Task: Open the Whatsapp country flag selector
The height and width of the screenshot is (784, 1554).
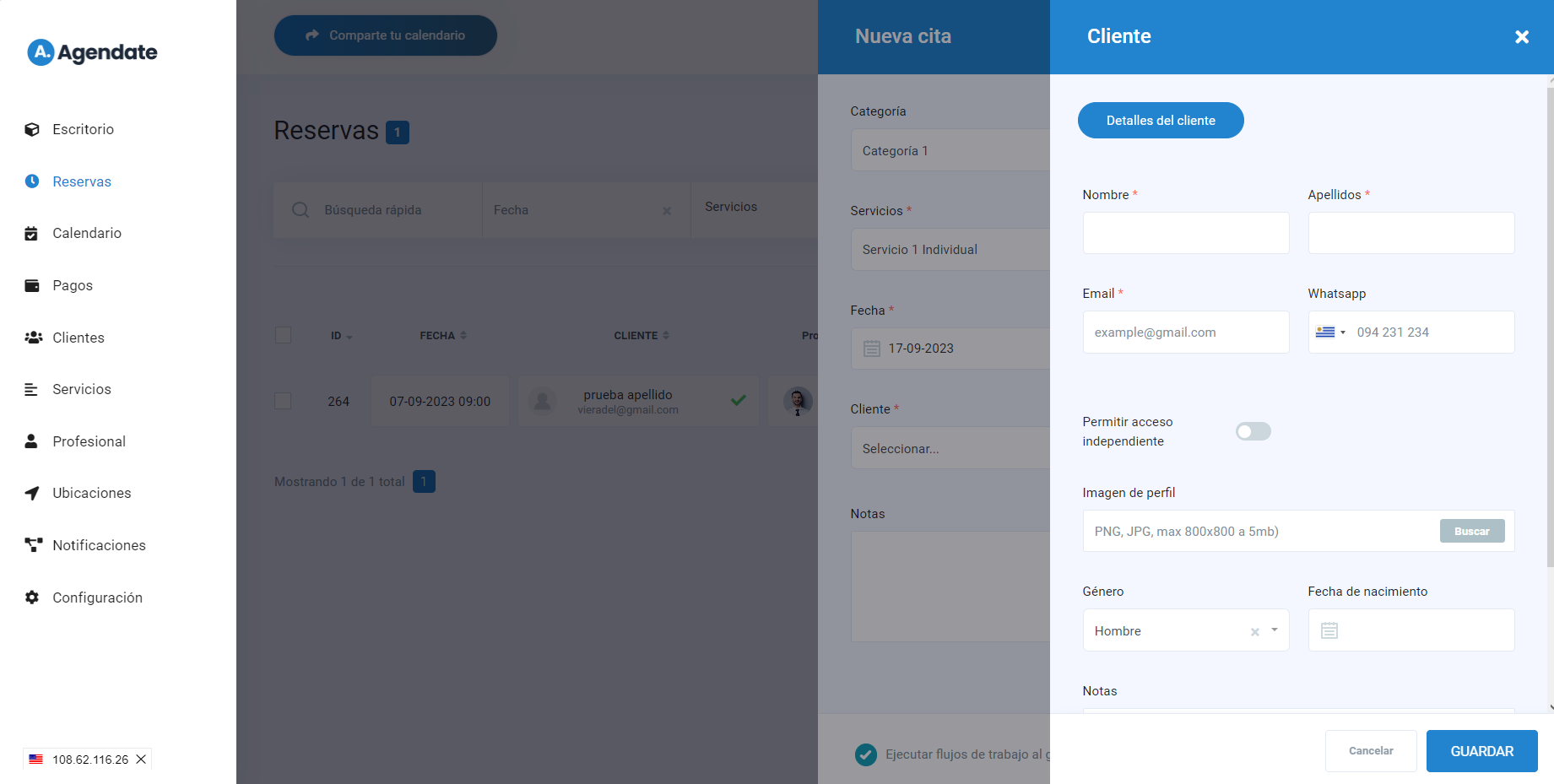Action: coord(1330,333)
